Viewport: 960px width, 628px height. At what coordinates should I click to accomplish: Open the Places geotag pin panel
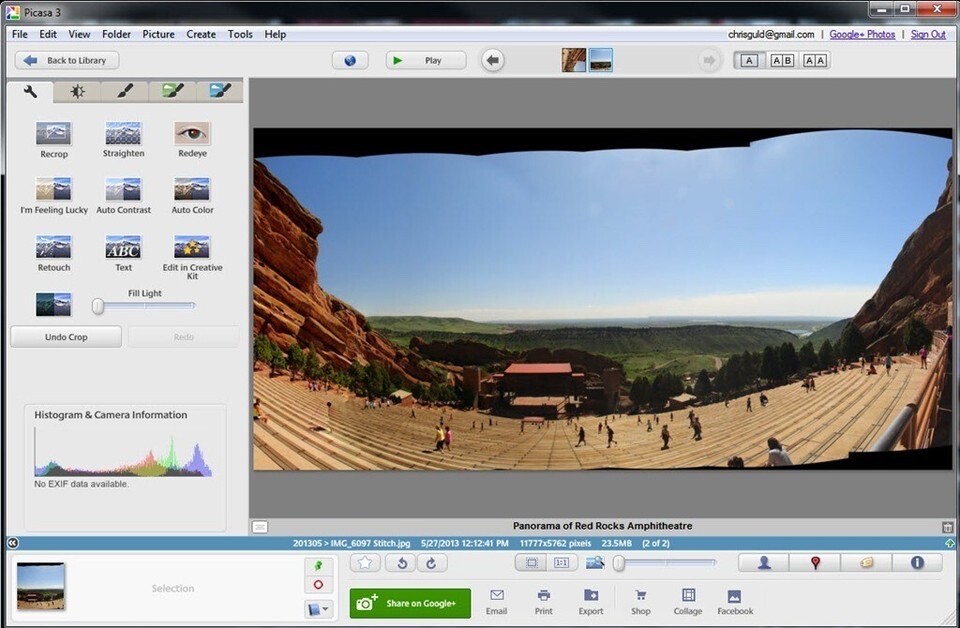click(x=814, y=563)
